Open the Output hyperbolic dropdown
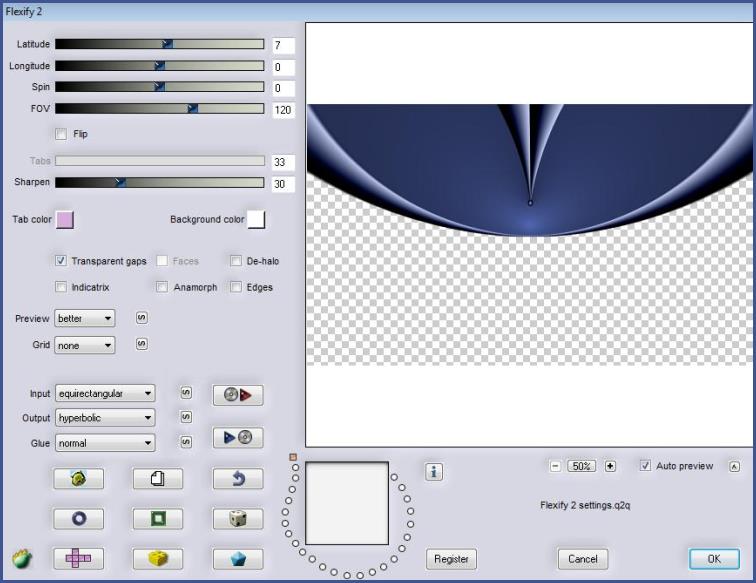 [x=105, y=417]
